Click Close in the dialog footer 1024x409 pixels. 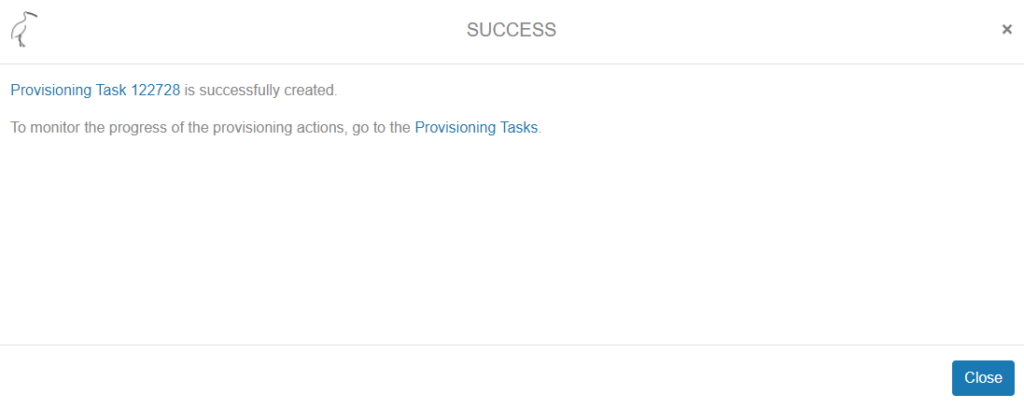[982, 378]
